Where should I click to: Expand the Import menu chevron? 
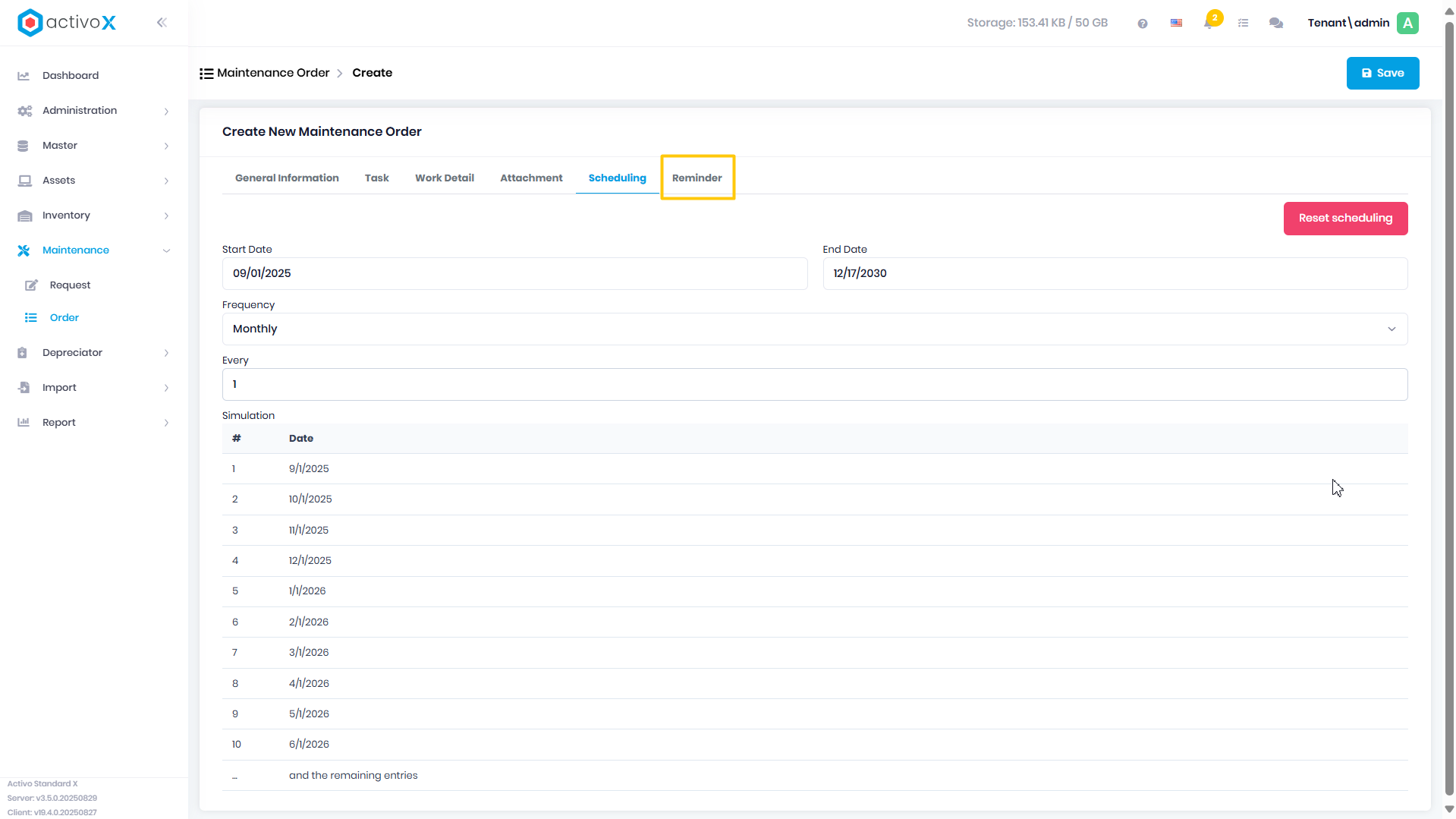coord(166,389)
